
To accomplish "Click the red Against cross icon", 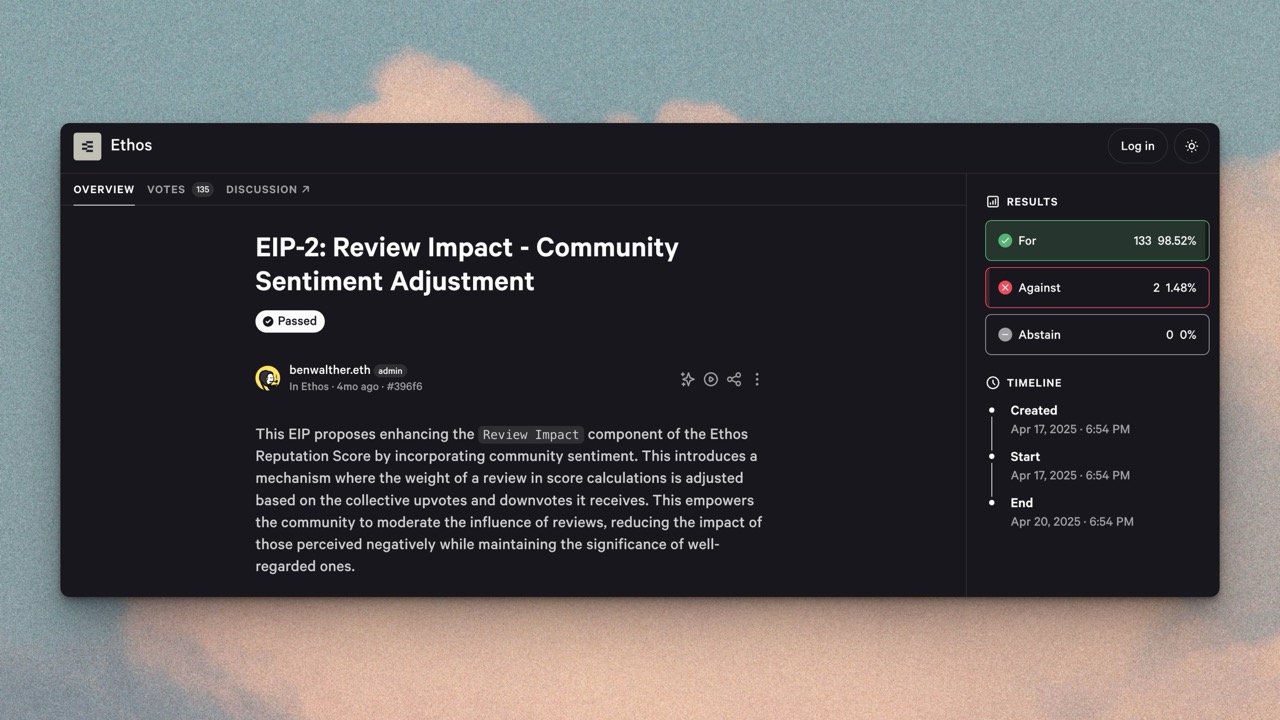I will click(x=1005, y=287).
